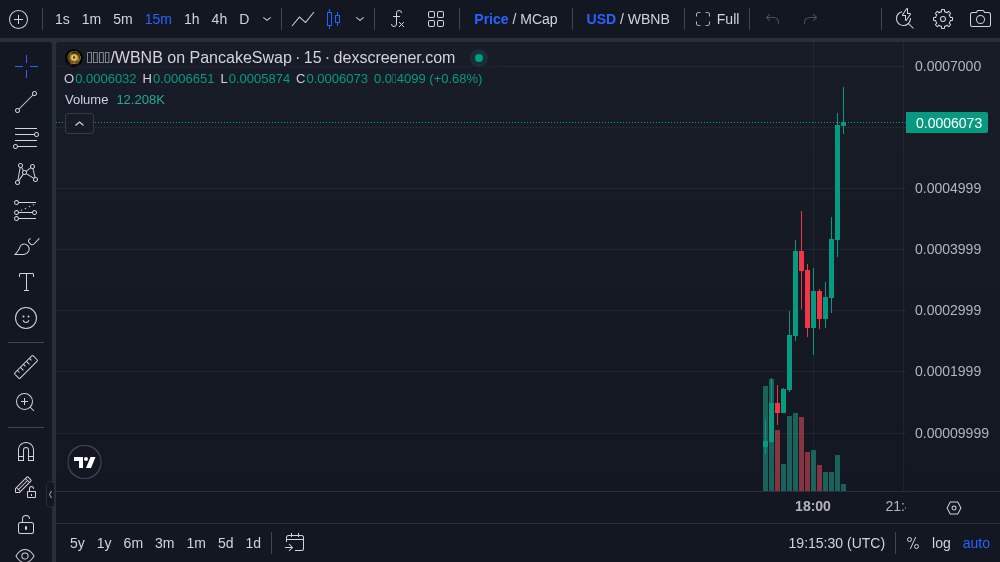Select the trend line drawing tool
This screenshot has width=1000, height=562.
click(26, 102)
